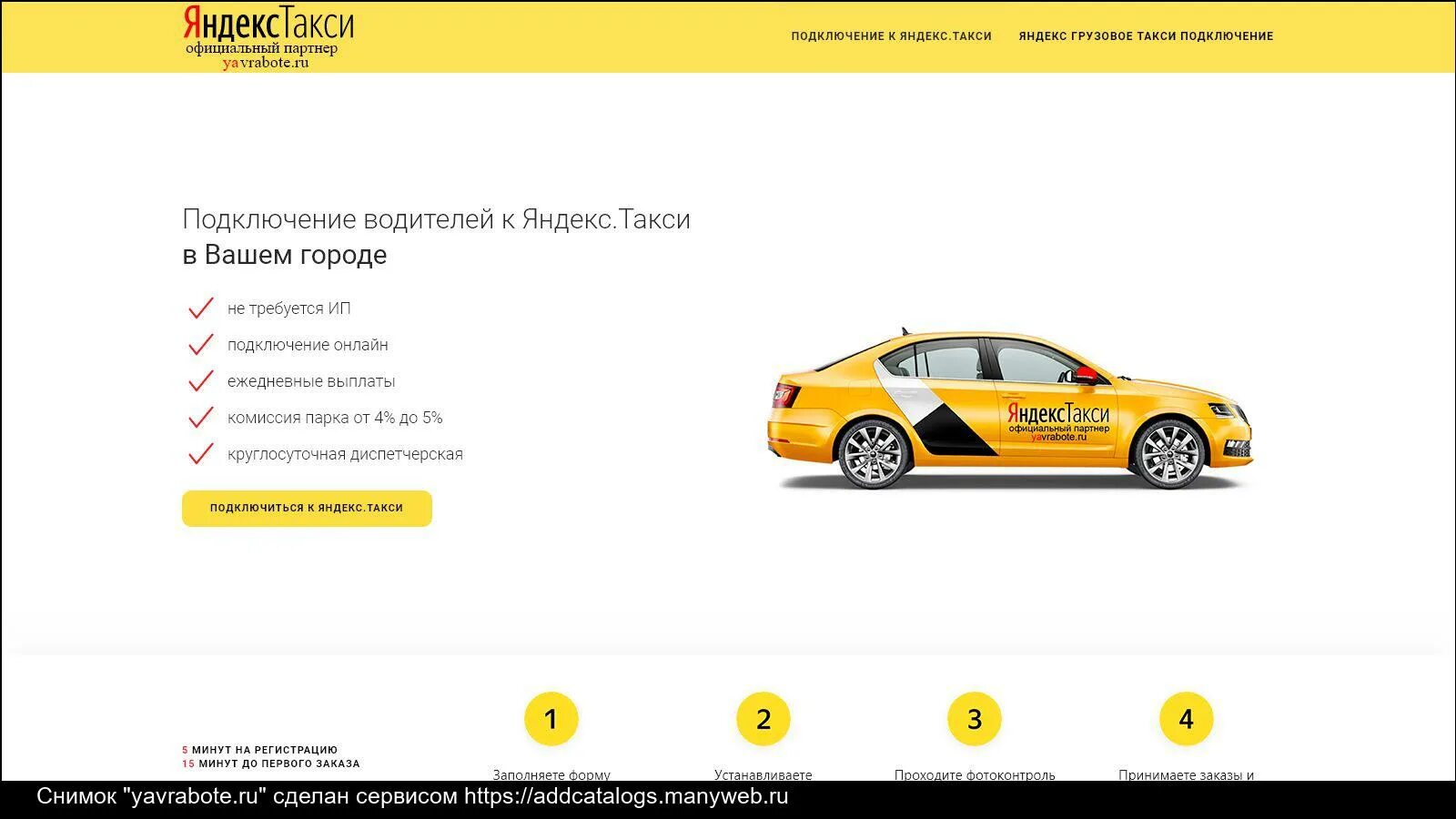The width and height of the screenshot is (1456, 819).
Task: Click the step 3 yellow circle icon
Action: [x=975, y=719]
